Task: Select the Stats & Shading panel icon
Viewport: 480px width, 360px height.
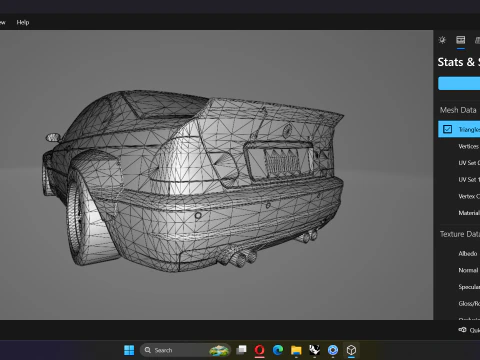Action: point(461,40)
